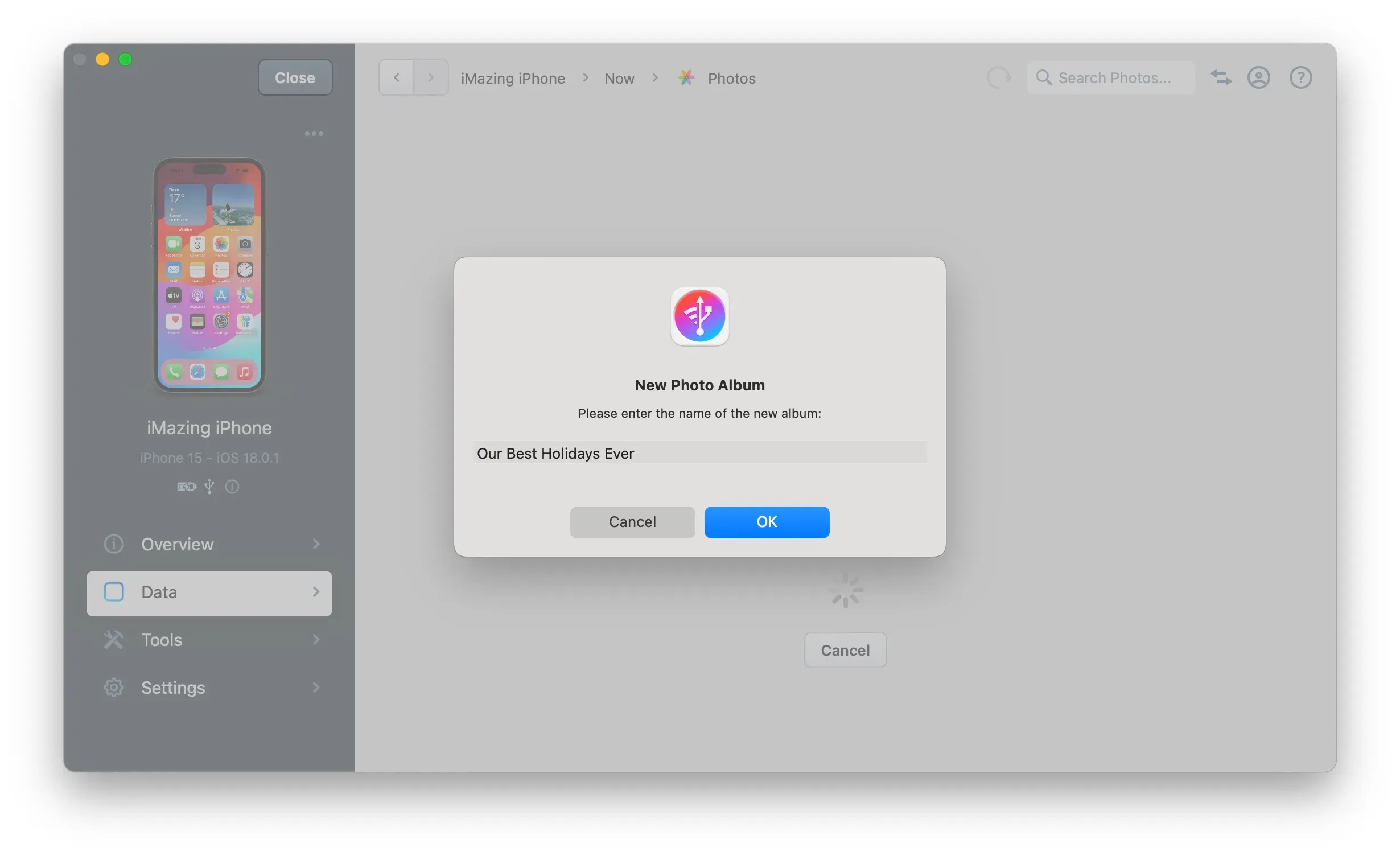Click the back navigation arrow
Screen dimensions: 1400x856
[396, 77]
